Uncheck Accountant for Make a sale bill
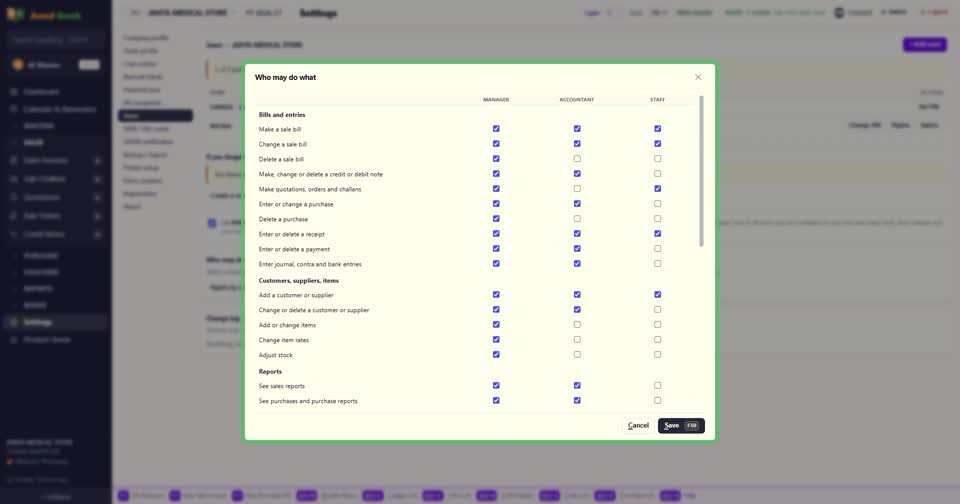Viewport: 960px width, 504px height. coord(577,129)
